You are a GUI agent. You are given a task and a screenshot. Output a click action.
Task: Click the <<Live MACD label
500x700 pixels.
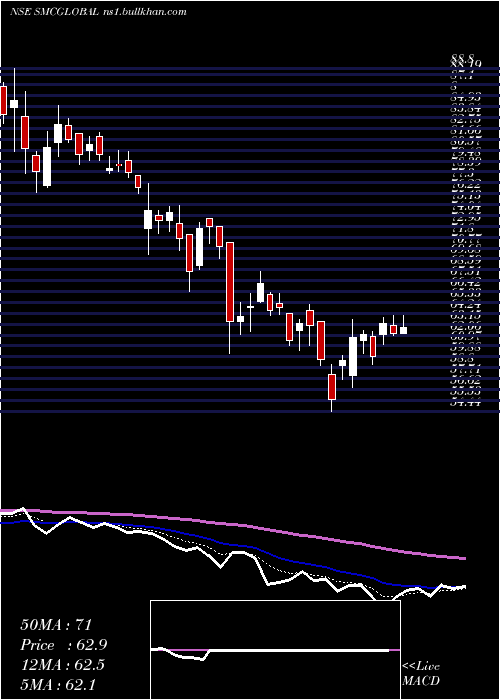point(421,674)
